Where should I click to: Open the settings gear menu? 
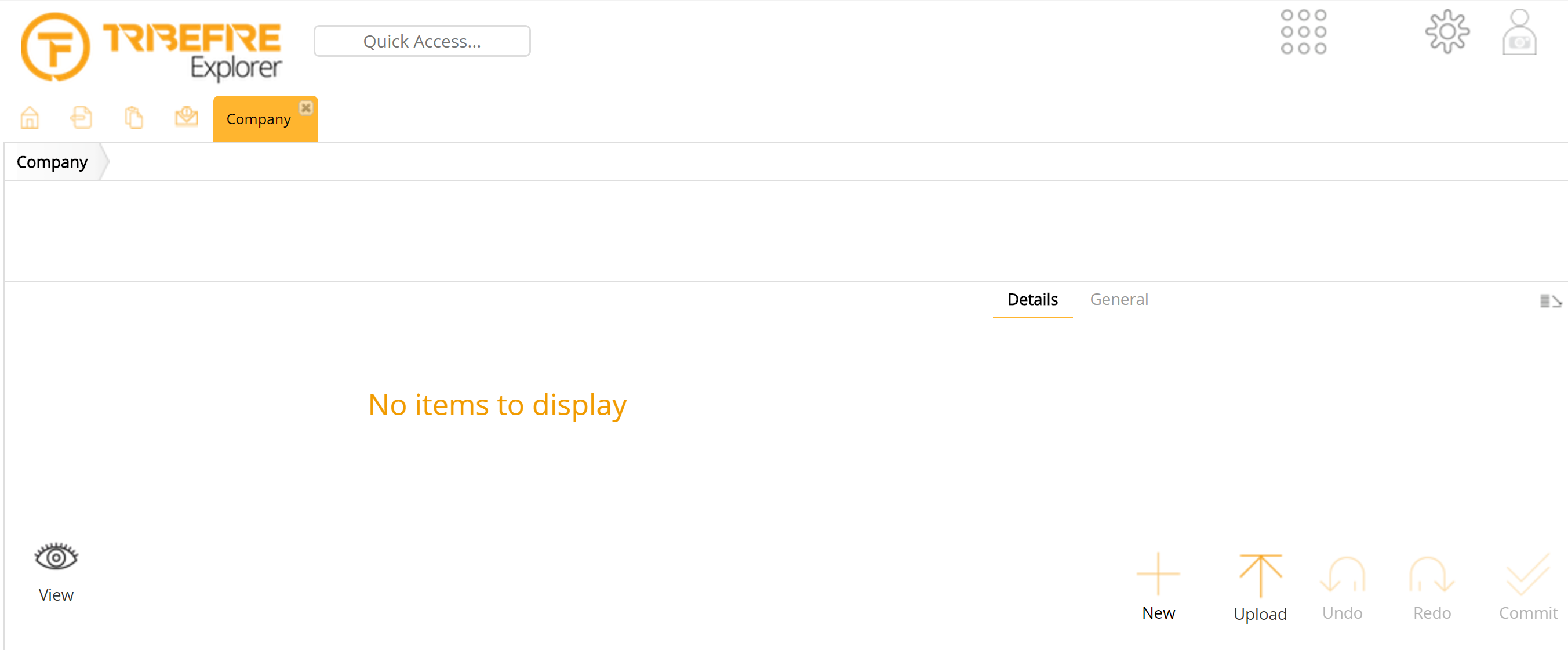tap(1447, 32)
